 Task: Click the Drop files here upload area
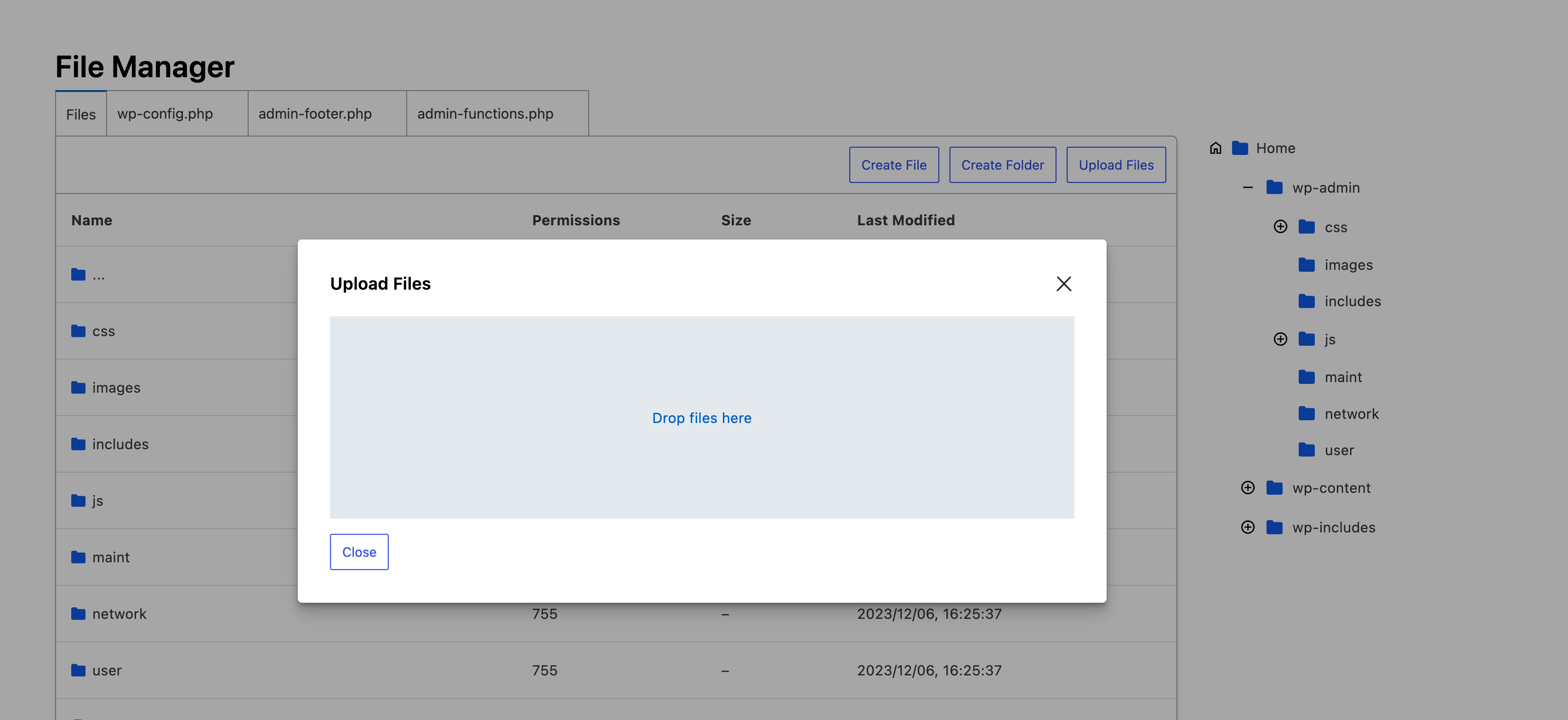(702, 417)
